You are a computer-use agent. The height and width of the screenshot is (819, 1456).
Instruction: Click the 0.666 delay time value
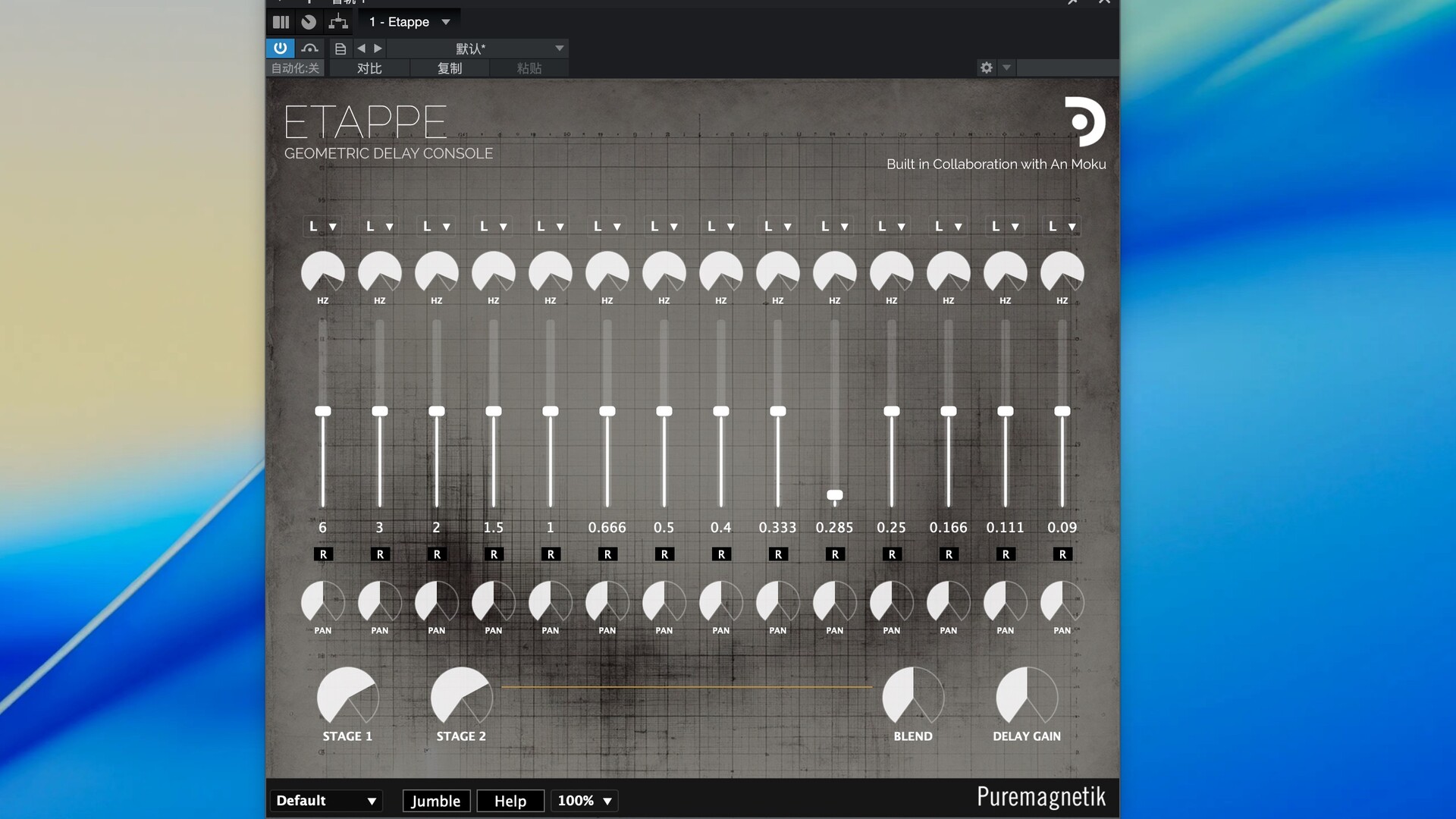pos(607,527)
